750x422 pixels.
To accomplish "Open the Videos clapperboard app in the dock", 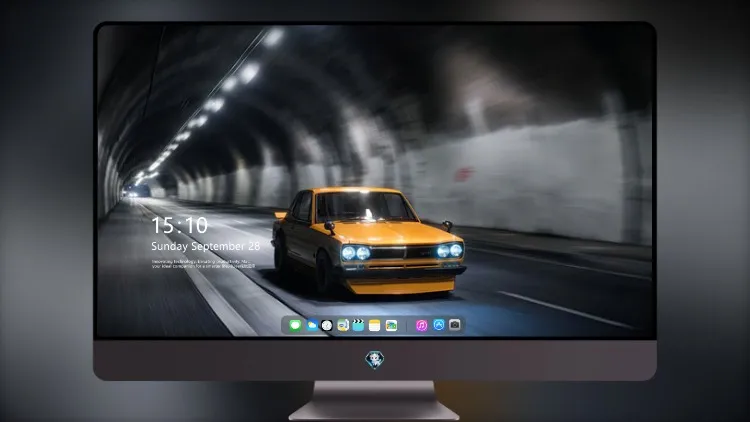I will [x=358, y=326].
